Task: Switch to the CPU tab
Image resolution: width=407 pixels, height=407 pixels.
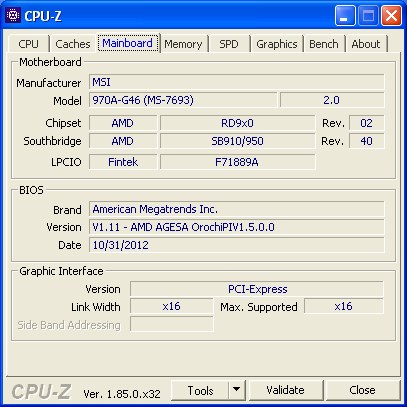Action: tap(28, 44)
